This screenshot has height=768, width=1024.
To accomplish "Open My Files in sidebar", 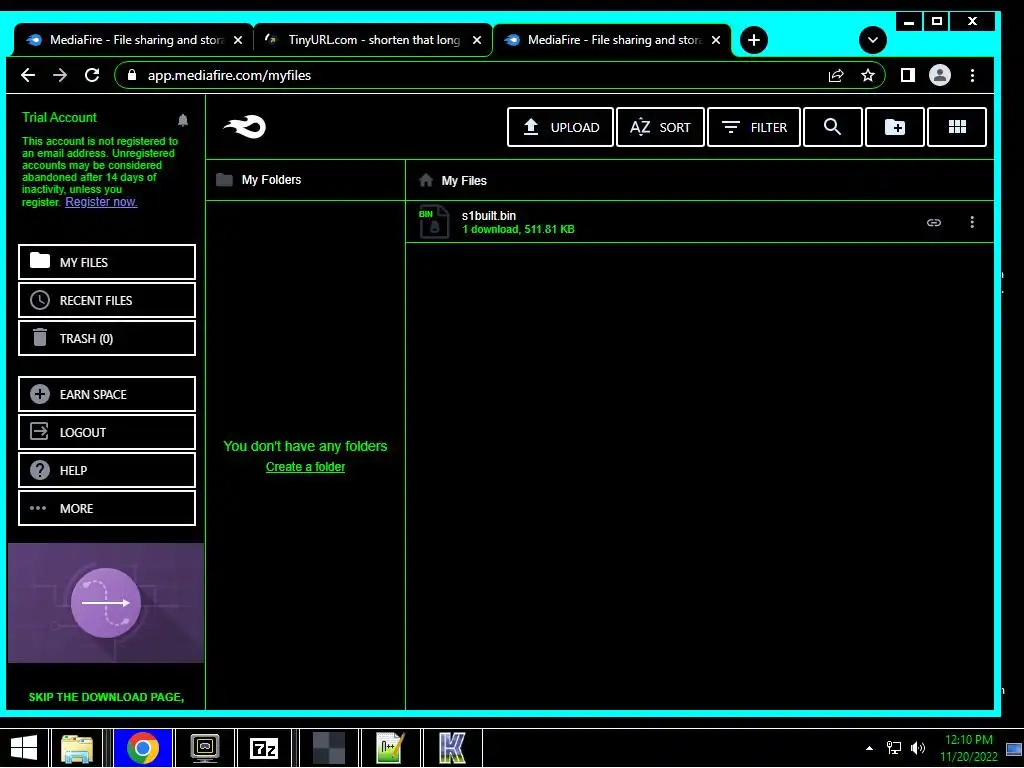I will pos(107,262).
